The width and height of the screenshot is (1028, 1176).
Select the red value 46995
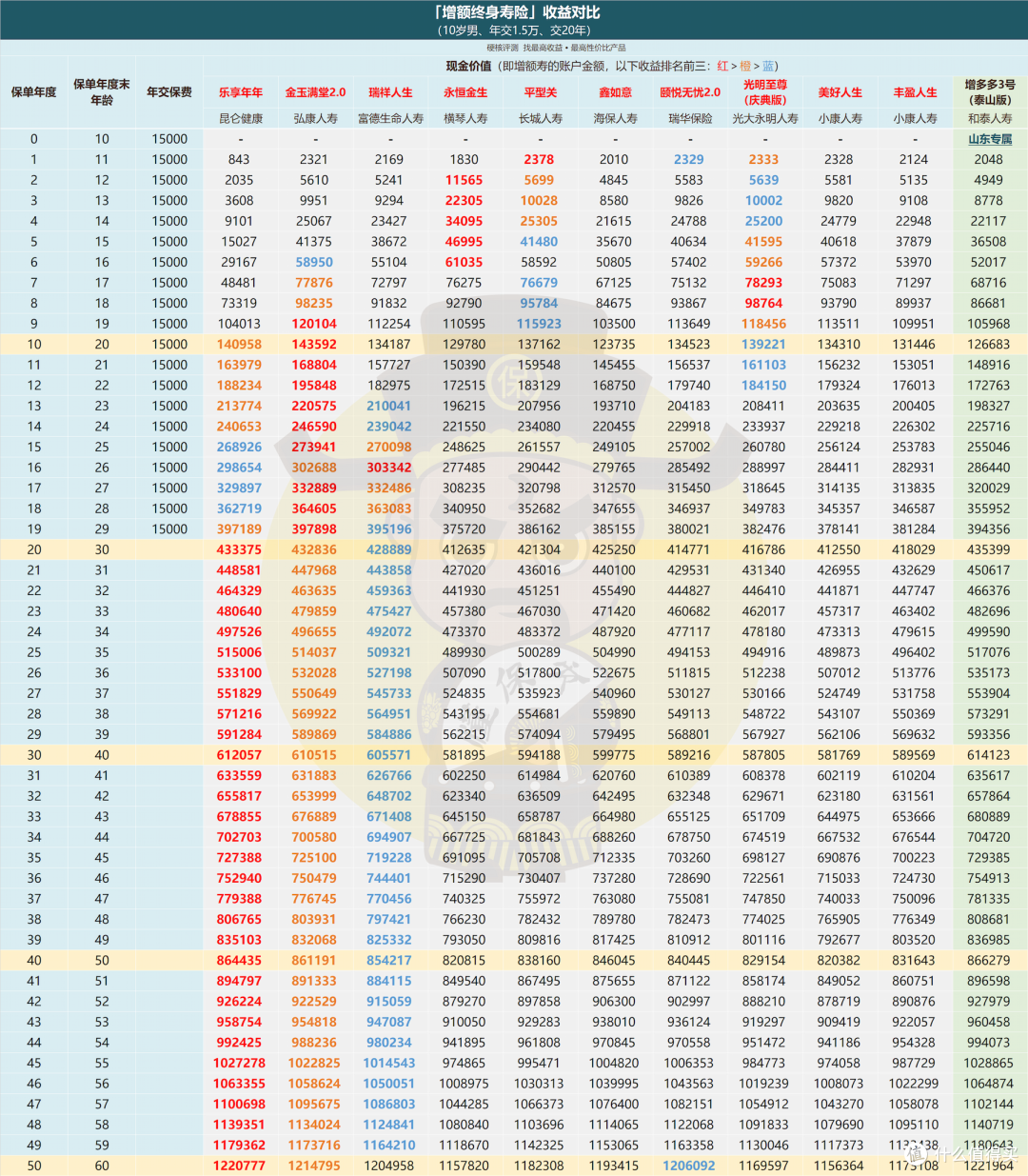pos(465,242)
